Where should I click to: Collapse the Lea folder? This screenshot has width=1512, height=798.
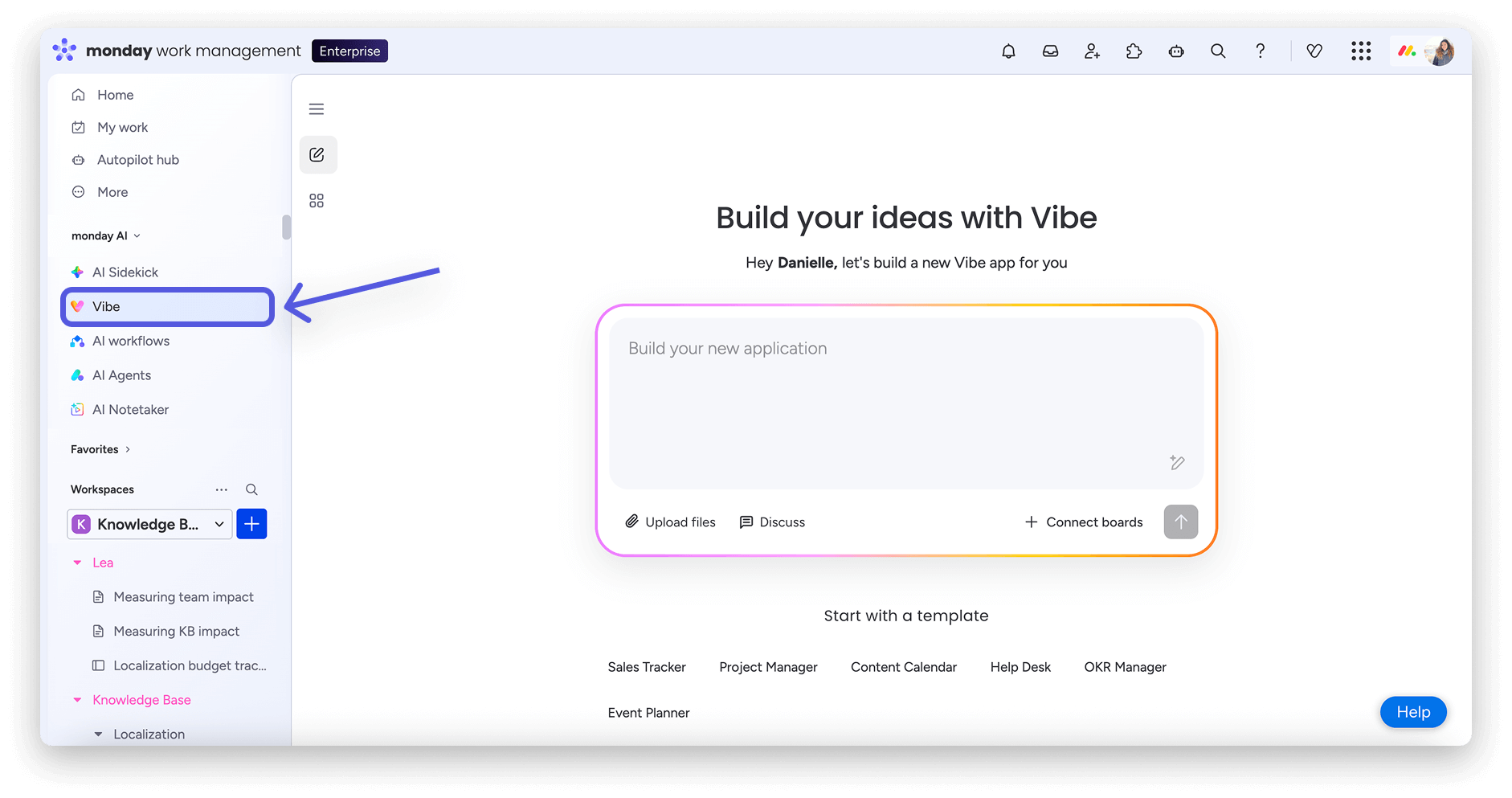[78, 563]
